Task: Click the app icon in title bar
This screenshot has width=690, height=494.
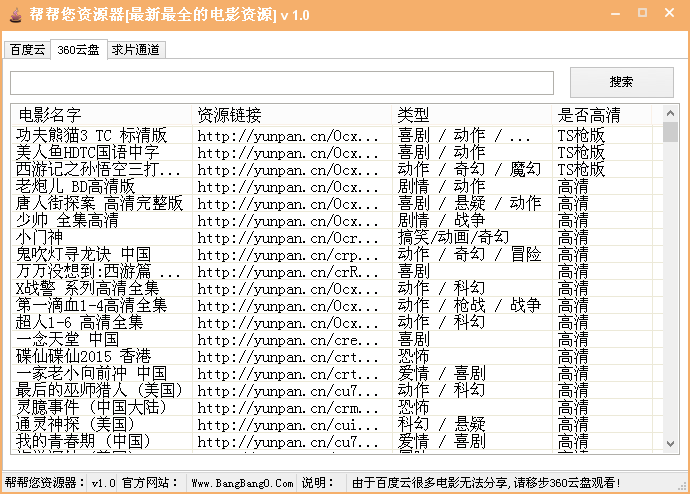Action: click(14, 15)
